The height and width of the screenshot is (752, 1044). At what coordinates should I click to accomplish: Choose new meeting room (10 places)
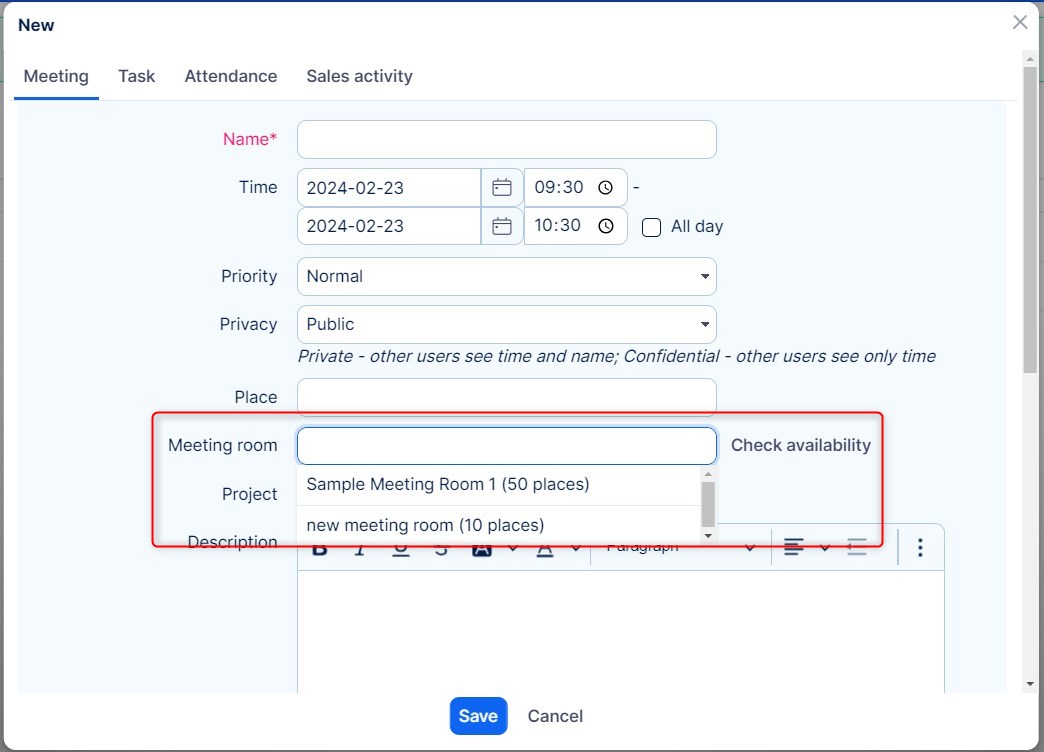425,525
